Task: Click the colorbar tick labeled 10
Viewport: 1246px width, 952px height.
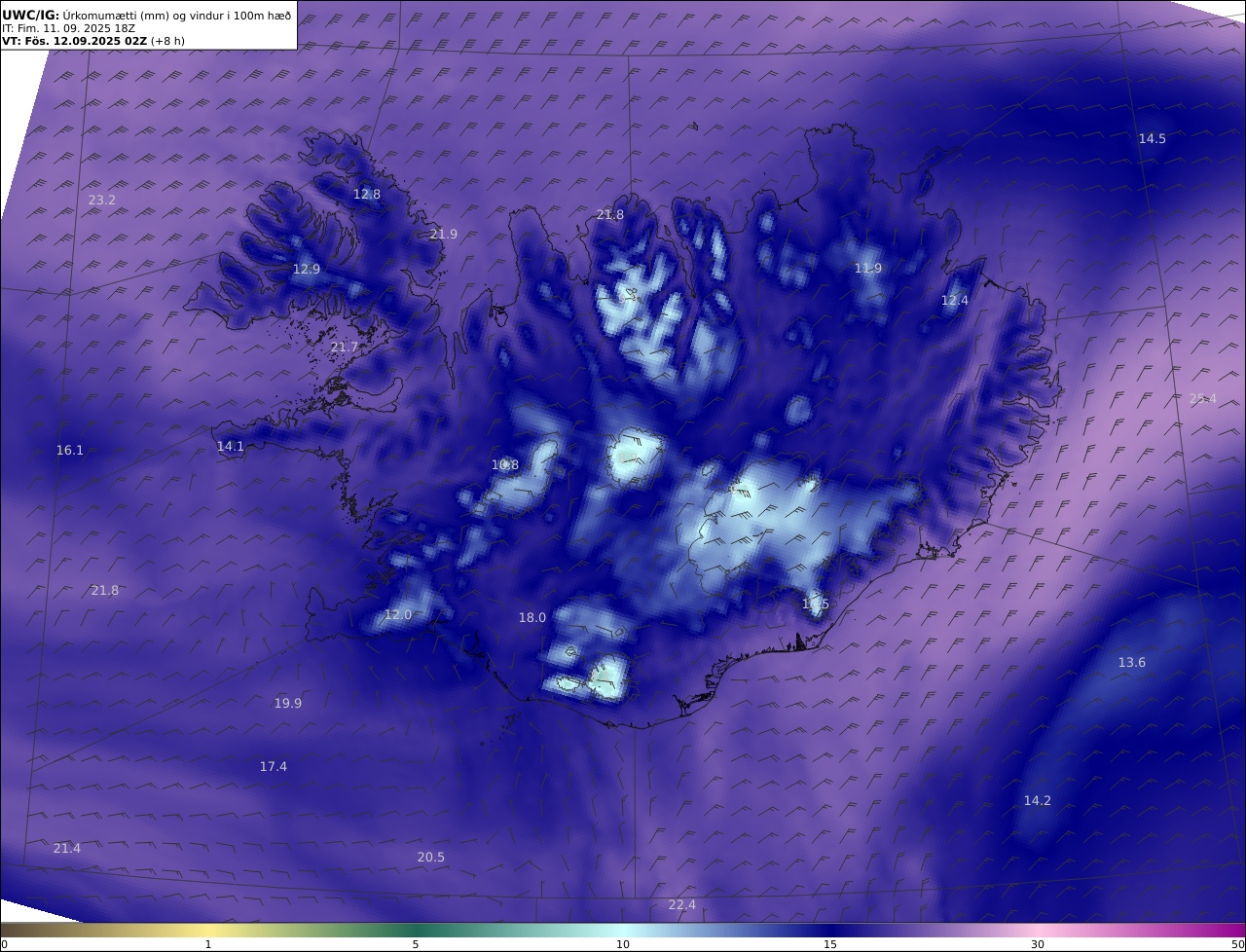Action: (x=623, y=944)
